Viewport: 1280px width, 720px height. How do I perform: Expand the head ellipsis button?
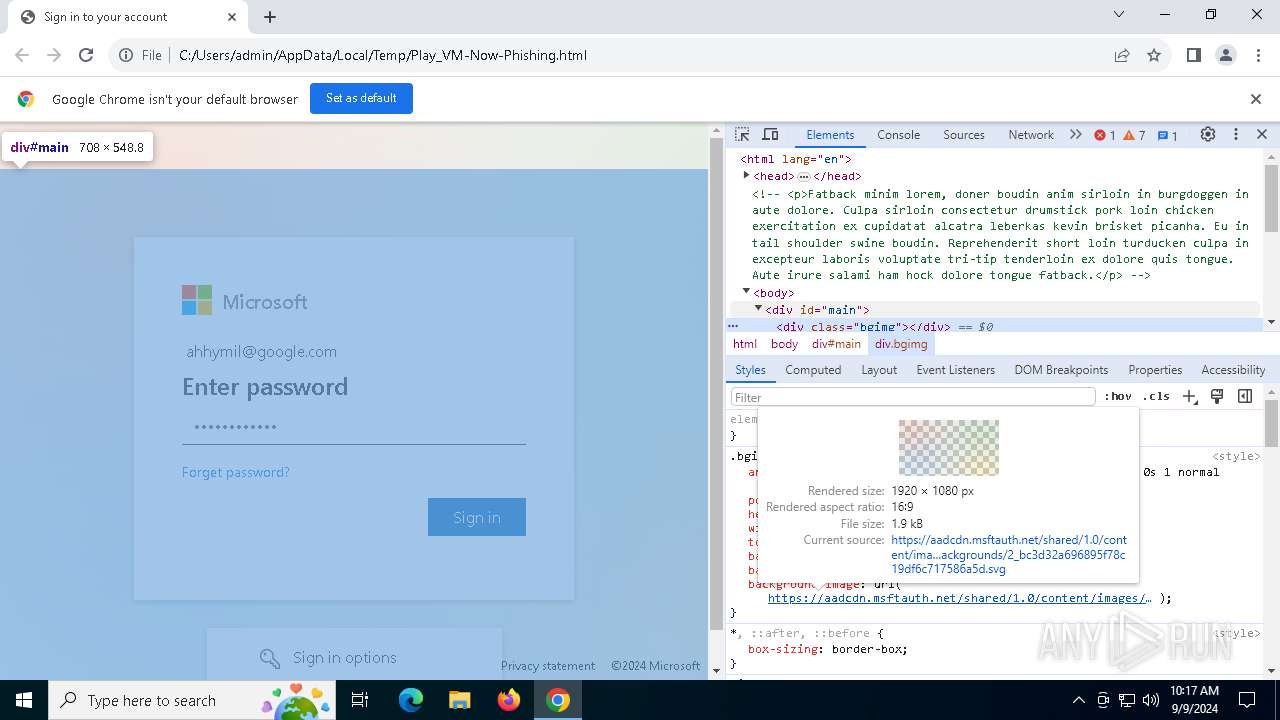pyautogui.click(x=803, y=176)
